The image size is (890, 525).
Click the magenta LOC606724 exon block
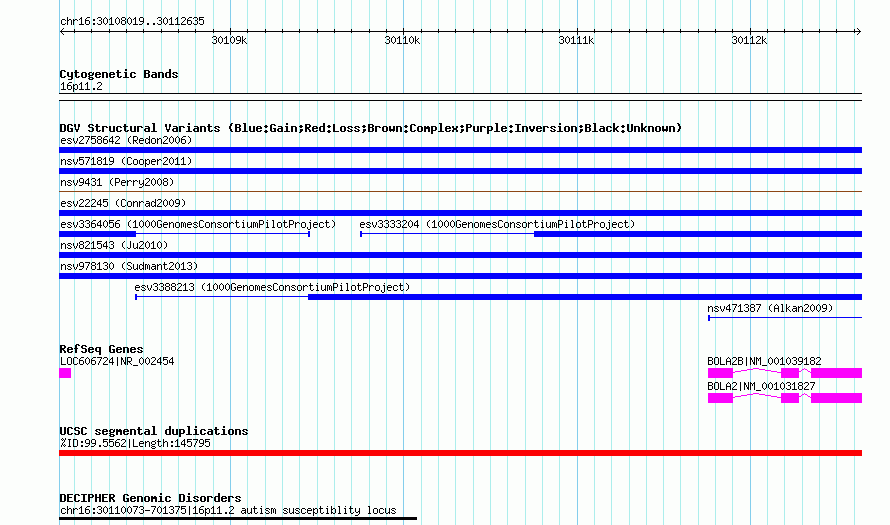coord(65,373)
